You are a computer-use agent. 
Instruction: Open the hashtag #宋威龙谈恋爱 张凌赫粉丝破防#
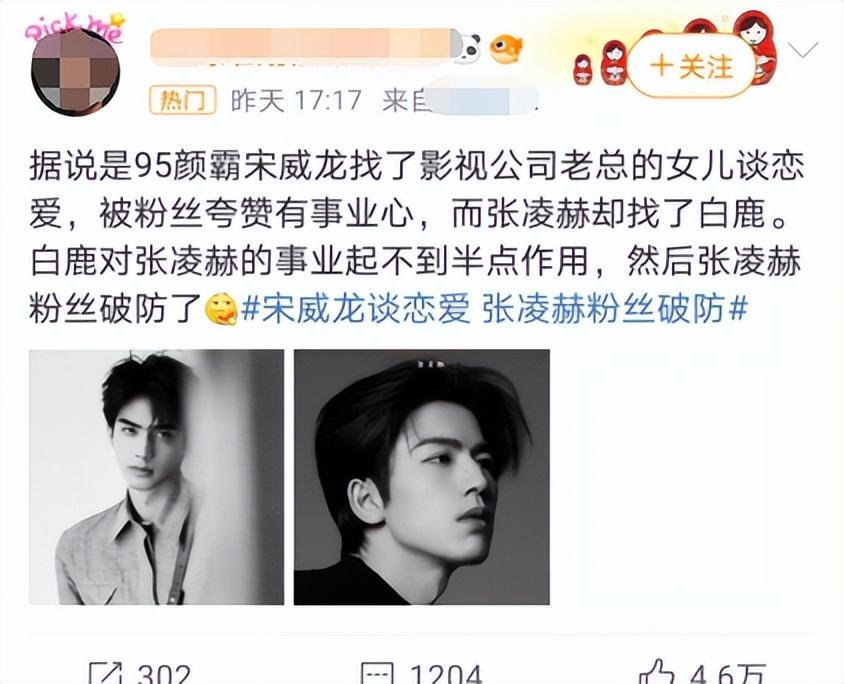pos(495,309)
